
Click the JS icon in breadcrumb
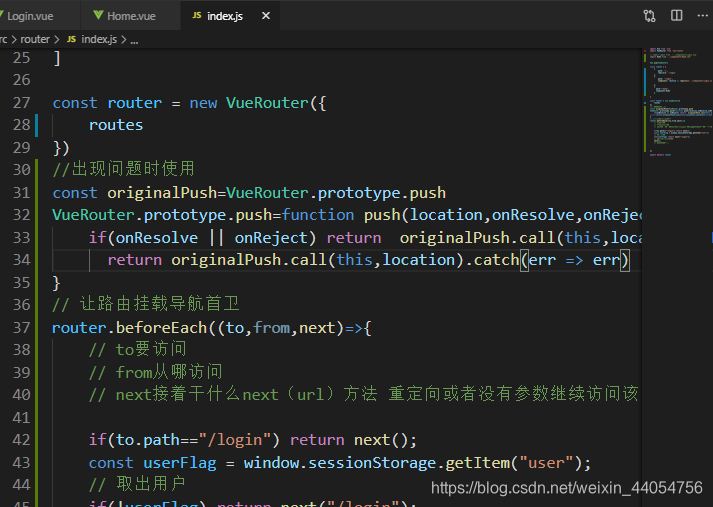[x=71, y=40]
